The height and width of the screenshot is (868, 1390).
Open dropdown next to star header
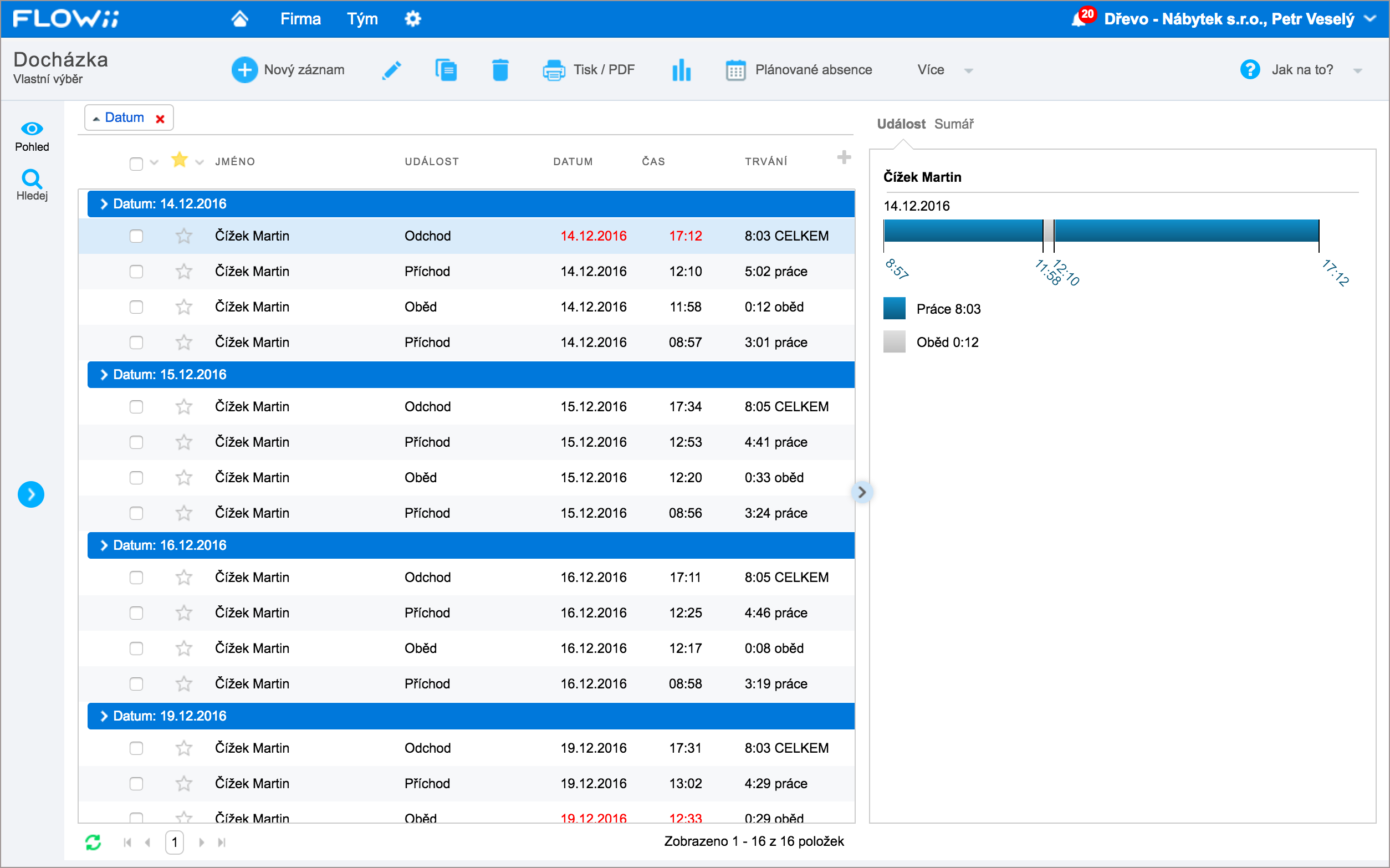point(199,162)
